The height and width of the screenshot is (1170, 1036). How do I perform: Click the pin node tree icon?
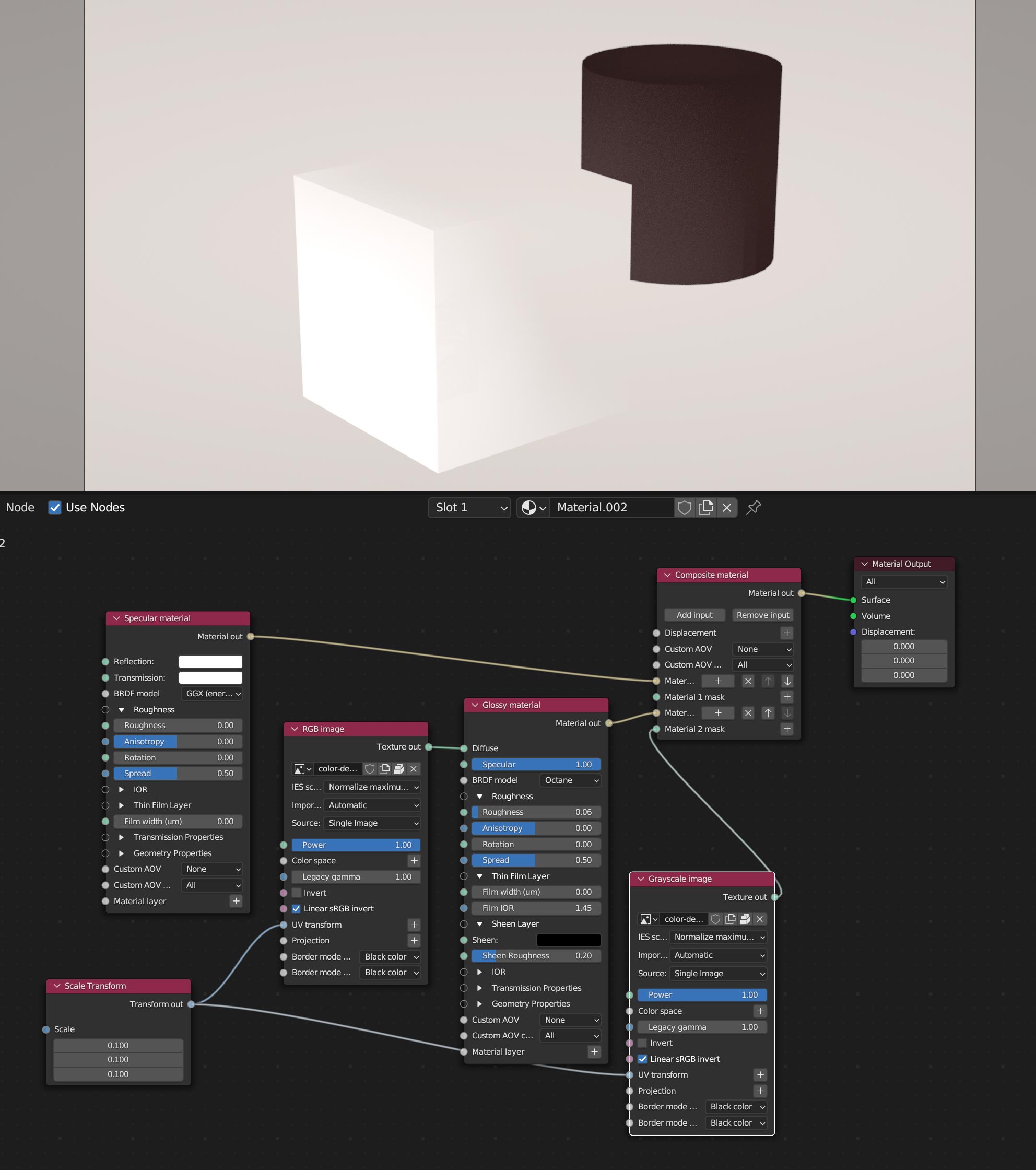[754, 508]
